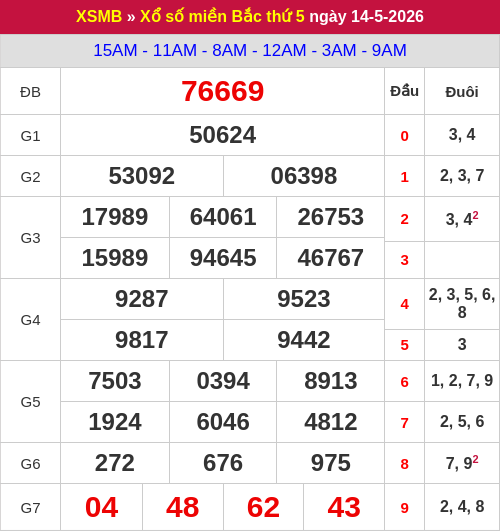Screen dimensions: 500x531
Task: Click the G7 row label
Action: coord(30,508)
